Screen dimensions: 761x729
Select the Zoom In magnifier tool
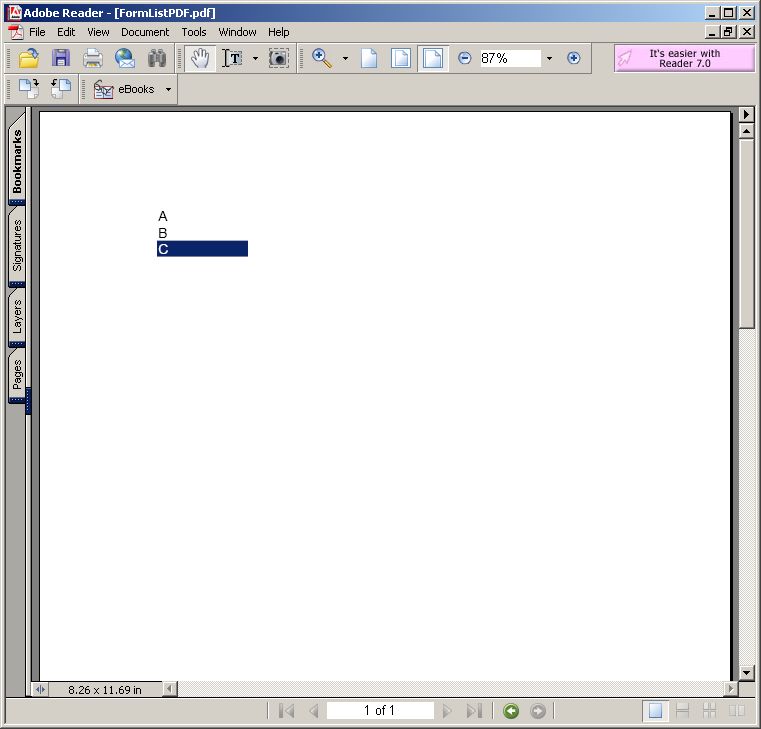tap(321, 58)
